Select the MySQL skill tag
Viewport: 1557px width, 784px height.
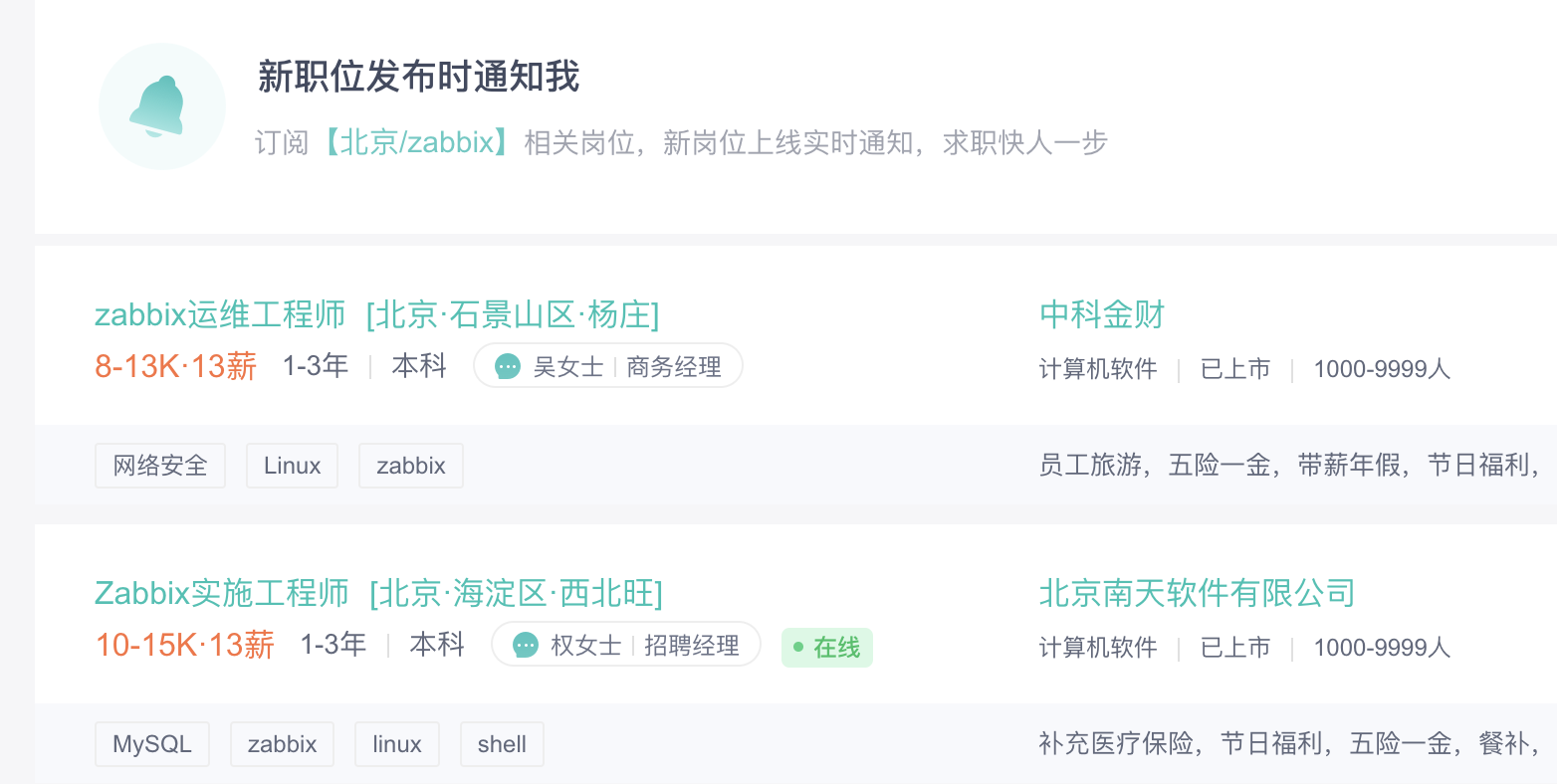[x=152, y=744]
